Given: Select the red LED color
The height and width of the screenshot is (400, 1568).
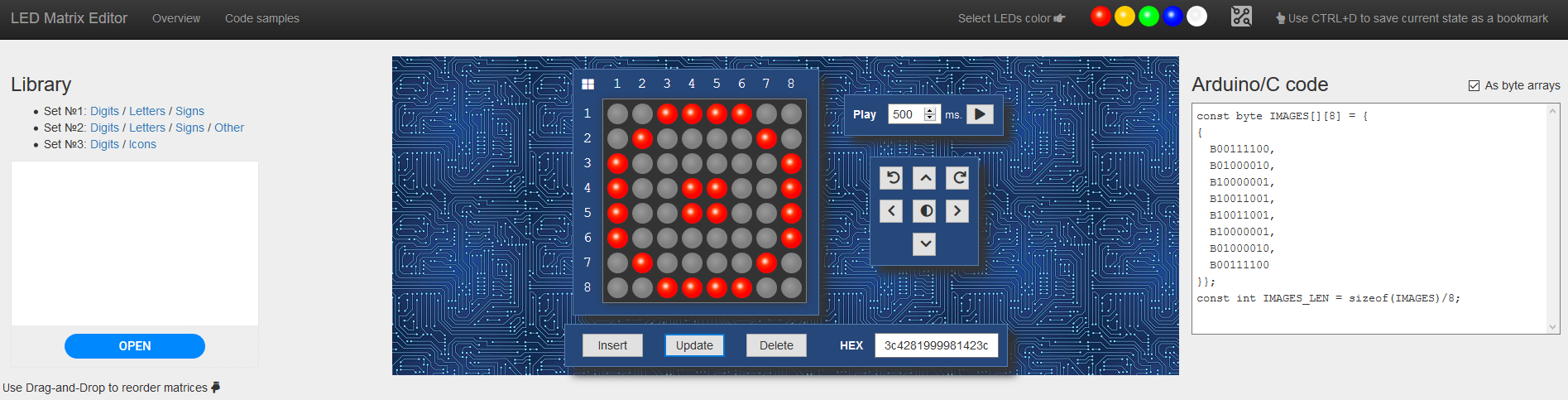Looking at the screenshot, I should click(1100, 17).
